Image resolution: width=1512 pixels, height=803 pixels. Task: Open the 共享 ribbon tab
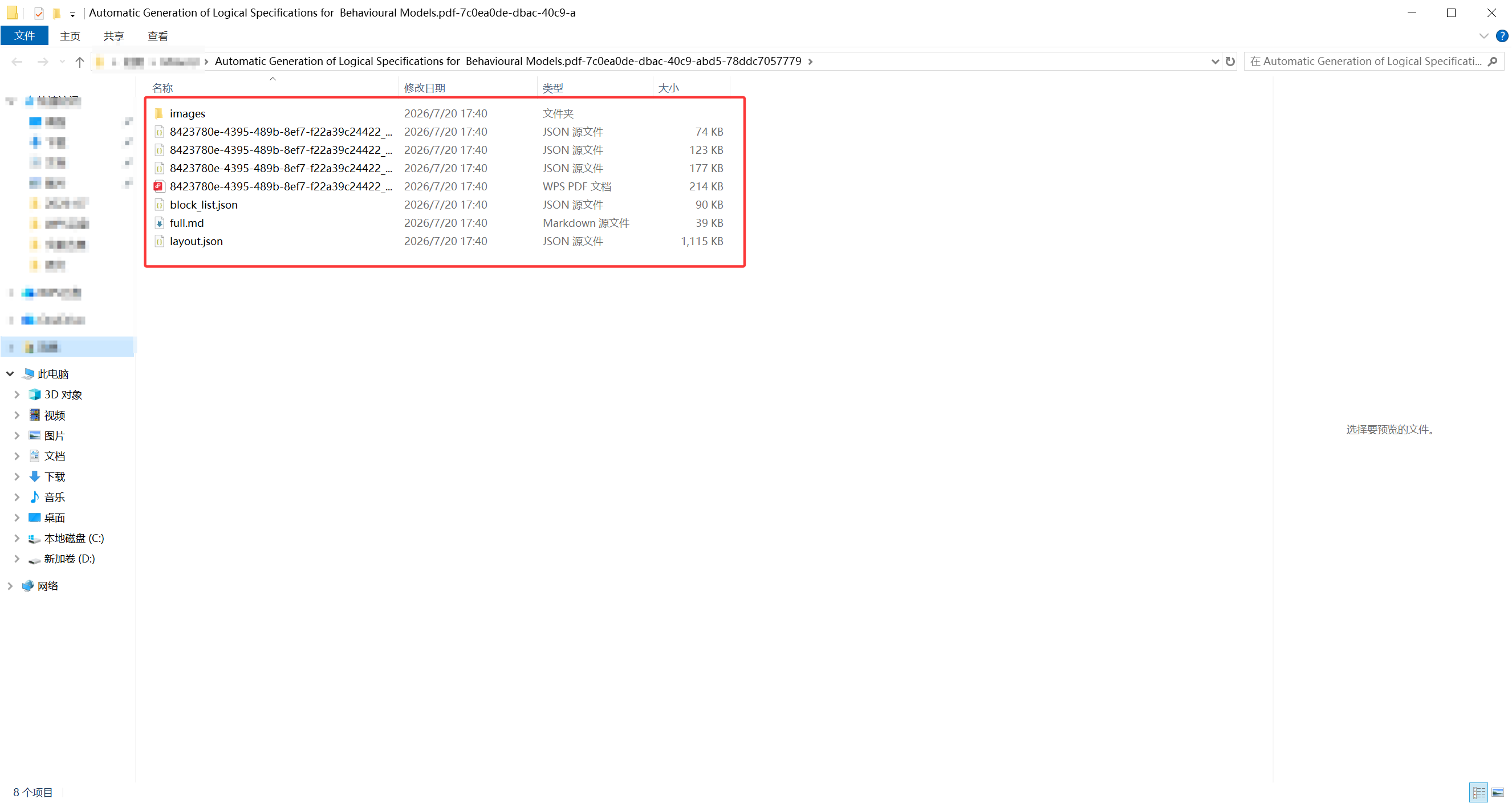click(x=113, y=36)
